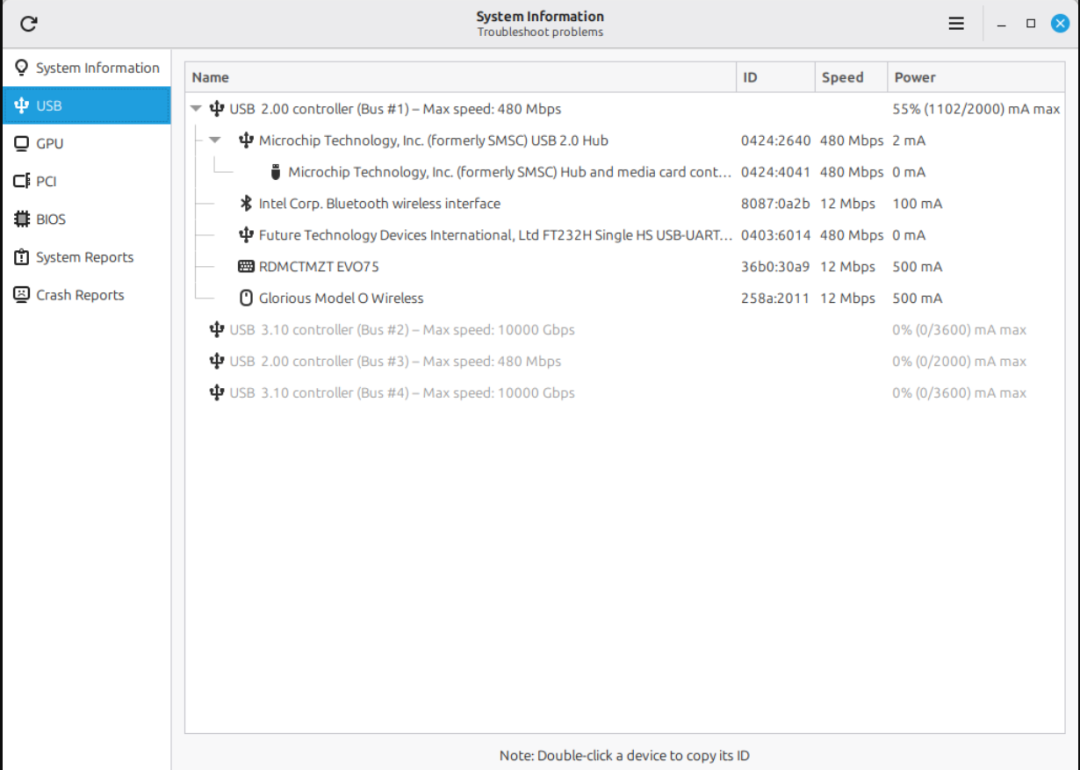
Task: Click the Bluetooth icon next to Intel Corp entry
Action: coord(246,203)
